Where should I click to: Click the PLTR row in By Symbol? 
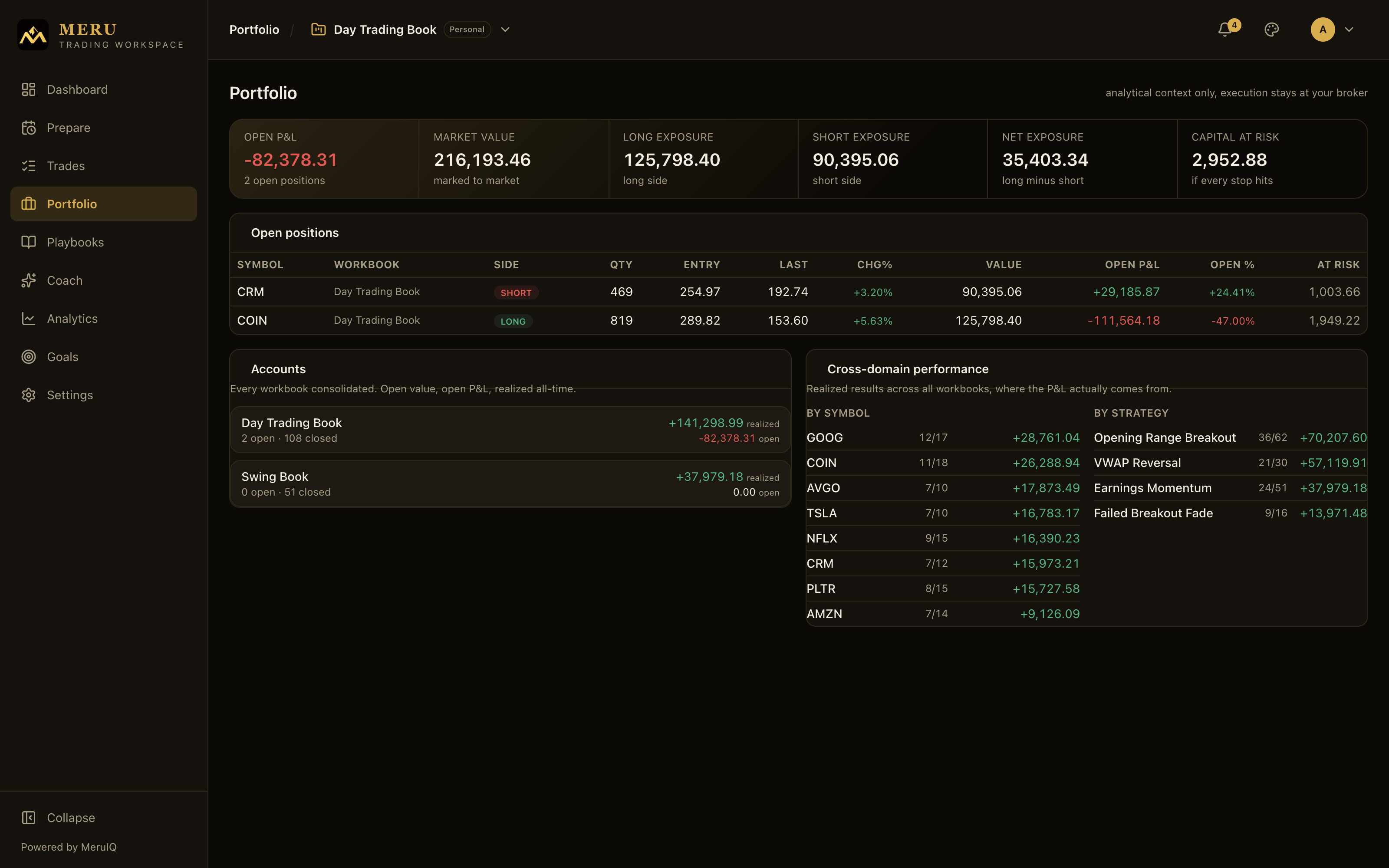[943, 589]
